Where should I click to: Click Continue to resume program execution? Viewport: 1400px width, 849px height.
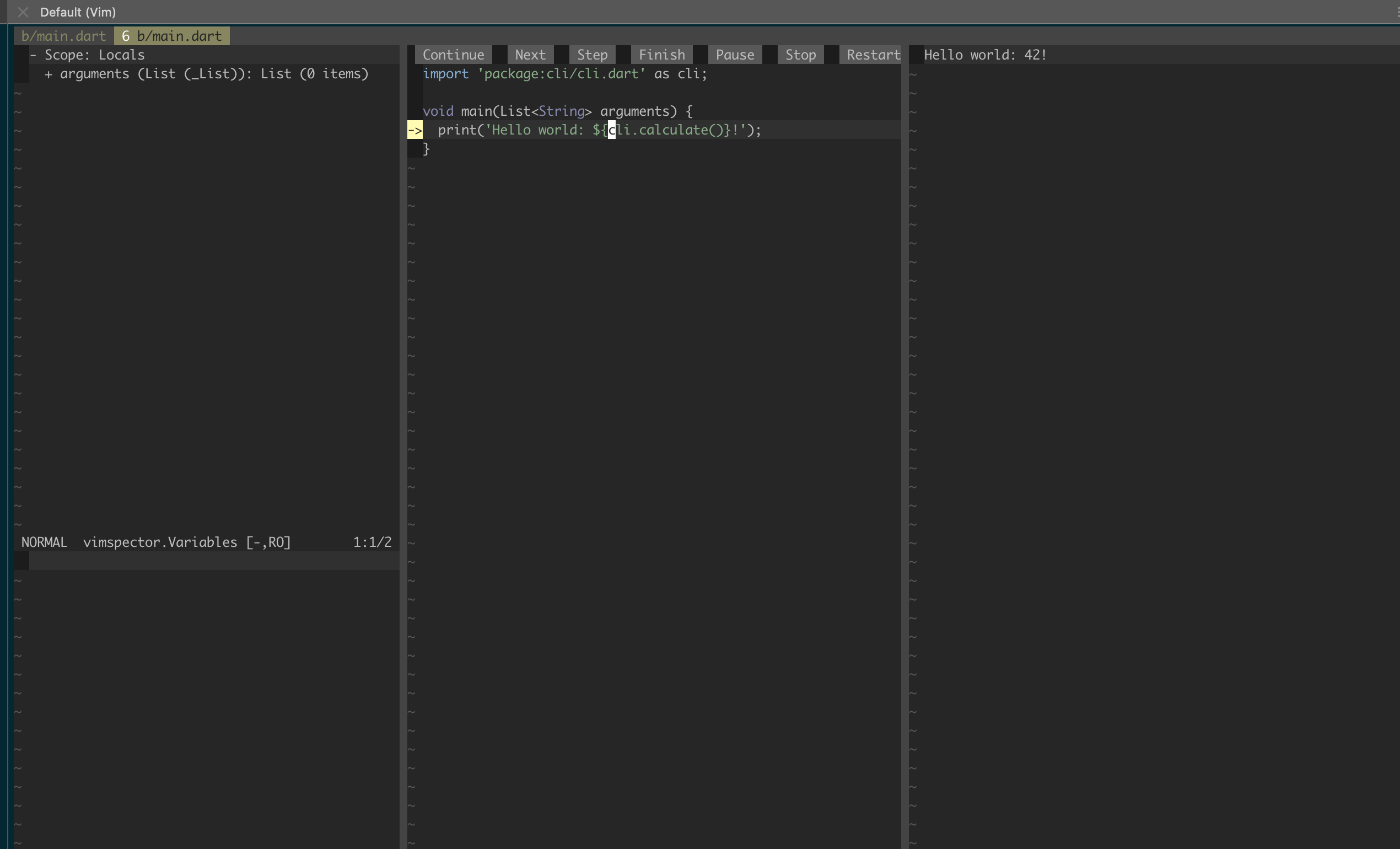pos(453,55)
